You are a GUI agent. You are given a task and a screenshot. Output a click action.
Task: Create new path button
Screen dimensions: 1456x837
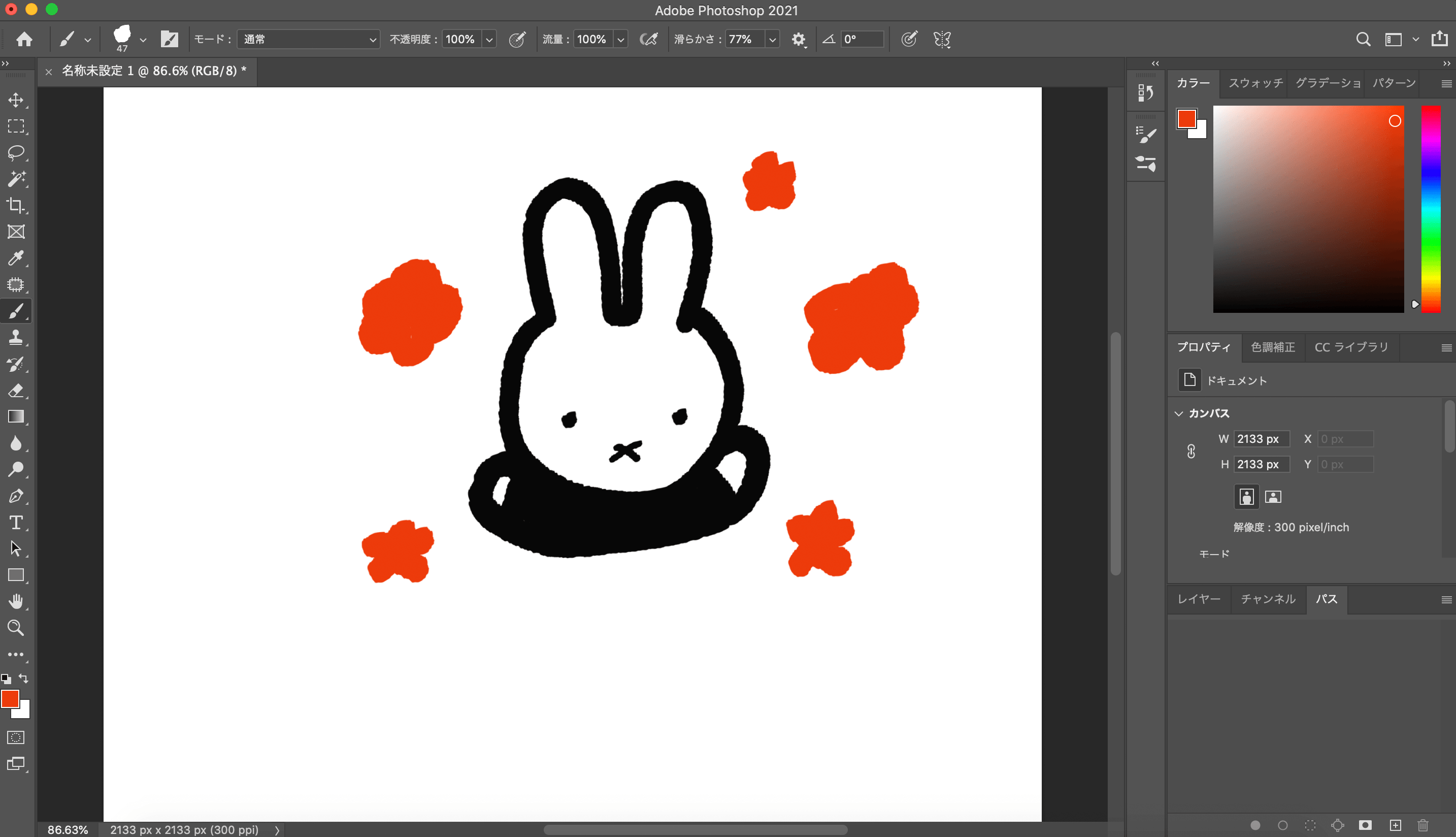1396,825
